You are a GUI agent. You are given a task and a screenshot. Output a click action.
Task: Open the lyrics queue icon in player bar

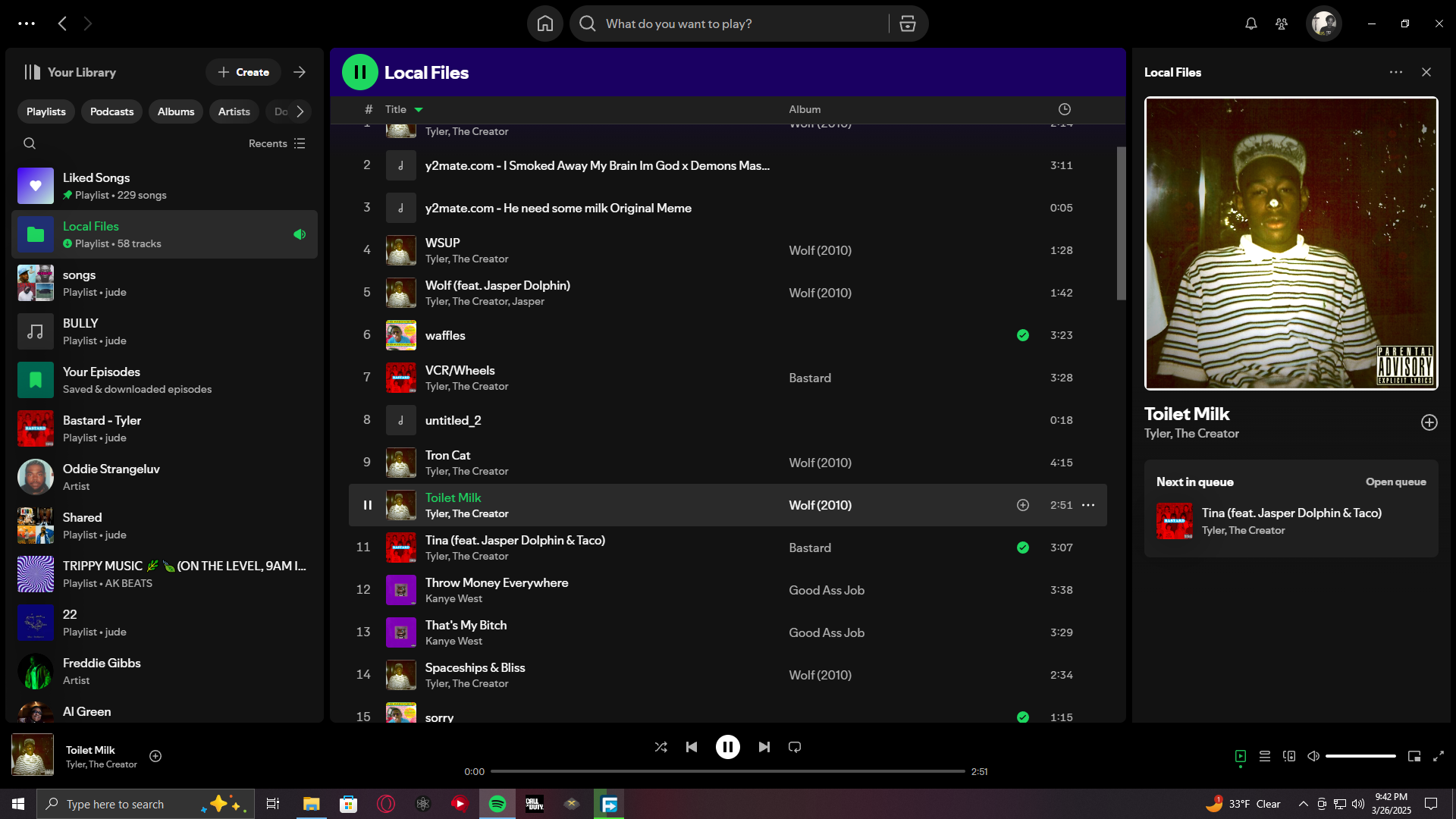(1265, 756)
